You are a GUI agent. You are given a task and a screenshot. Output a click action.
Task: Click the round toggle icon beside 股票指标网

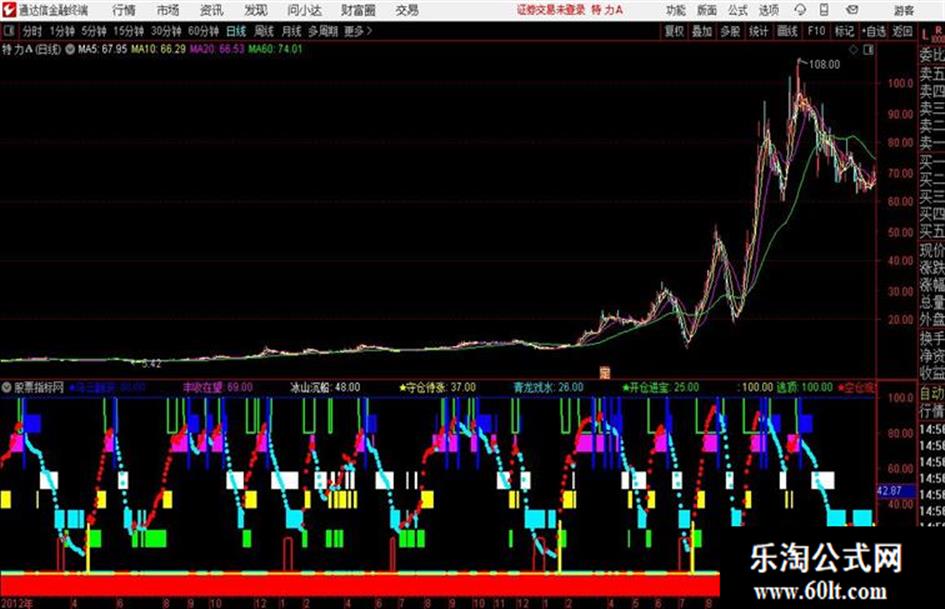click(x=7, y=387)
